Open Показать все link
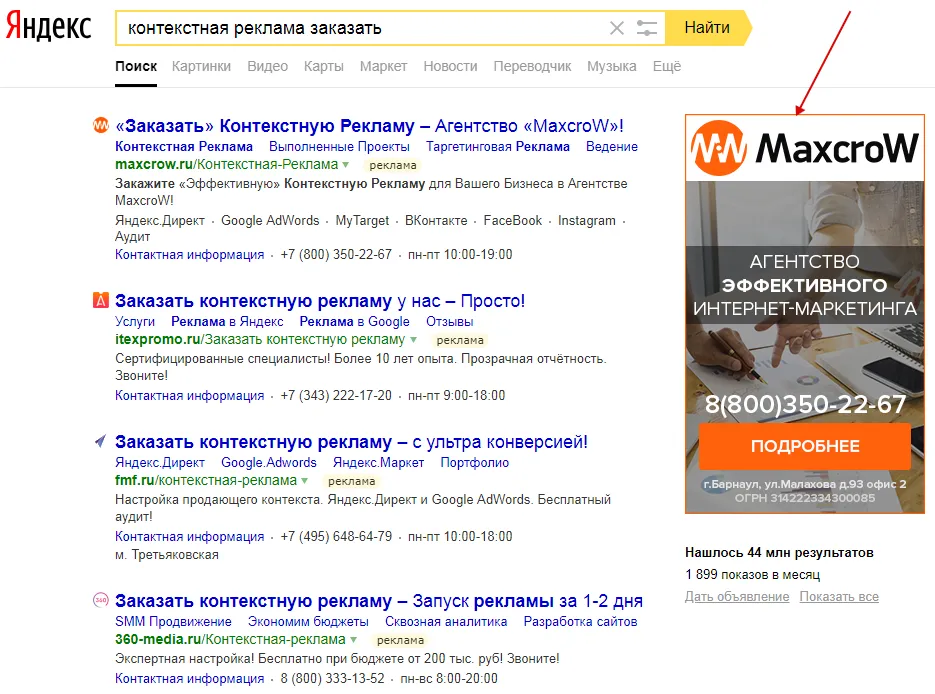 click(x=839, y=597)
